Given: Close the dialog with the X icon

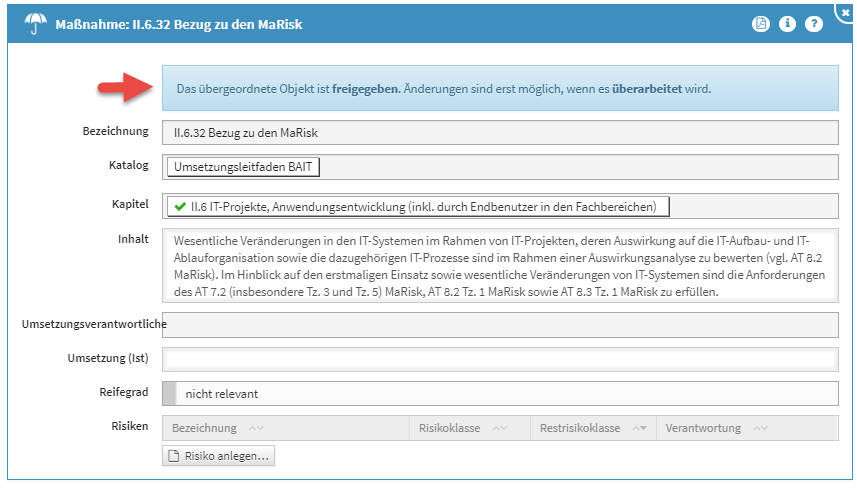Looking at the screenshot, I should point(846,12).
